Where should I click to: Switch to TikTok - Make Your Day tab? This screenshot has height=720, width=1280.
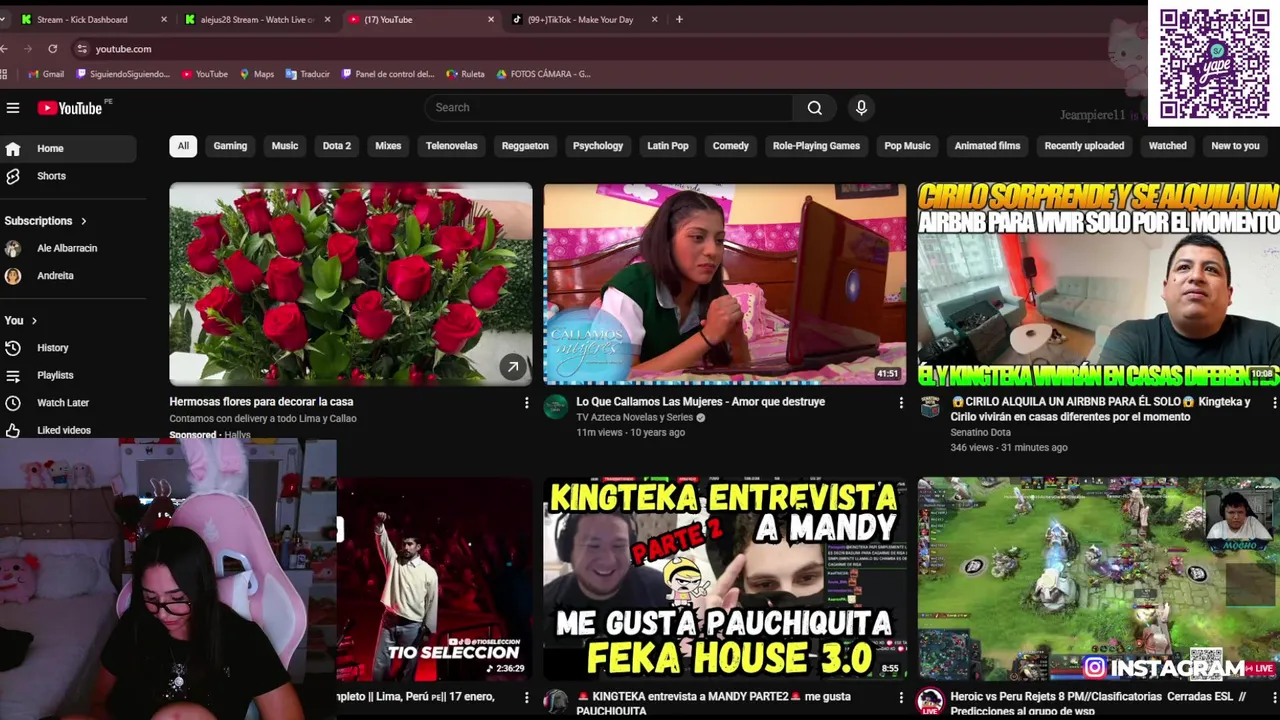585,19
